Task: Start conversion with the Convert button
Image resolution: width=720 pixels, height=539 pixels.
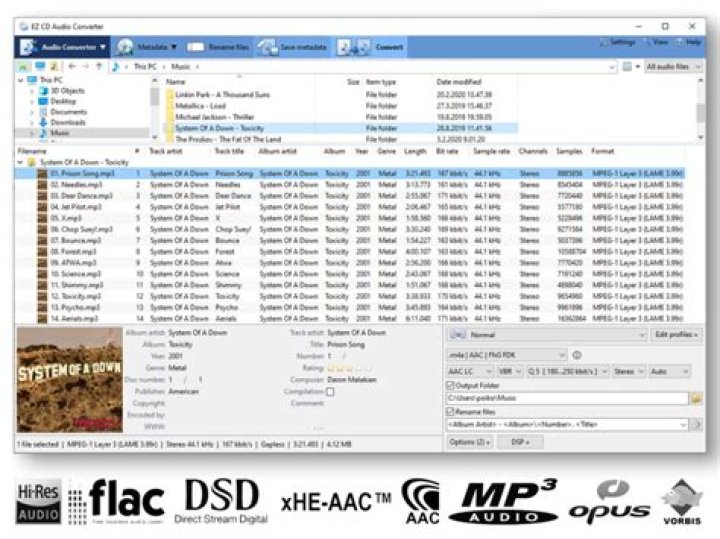Action: (370, 47)
